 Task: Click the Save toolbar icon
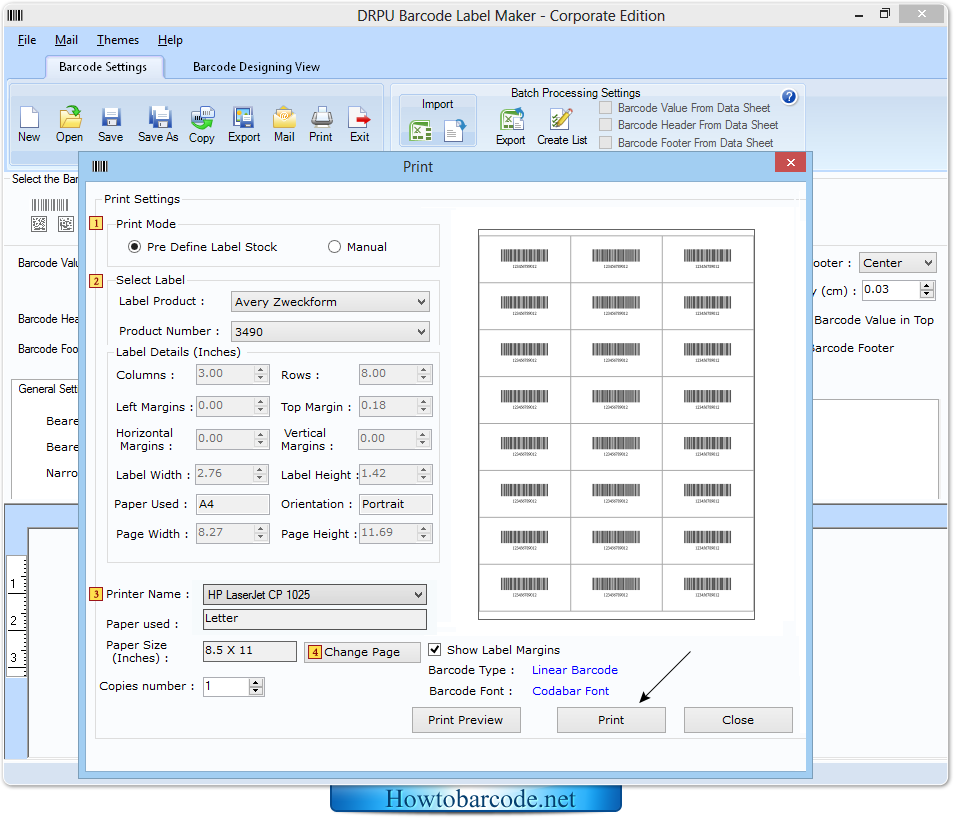tap(111, 117)
